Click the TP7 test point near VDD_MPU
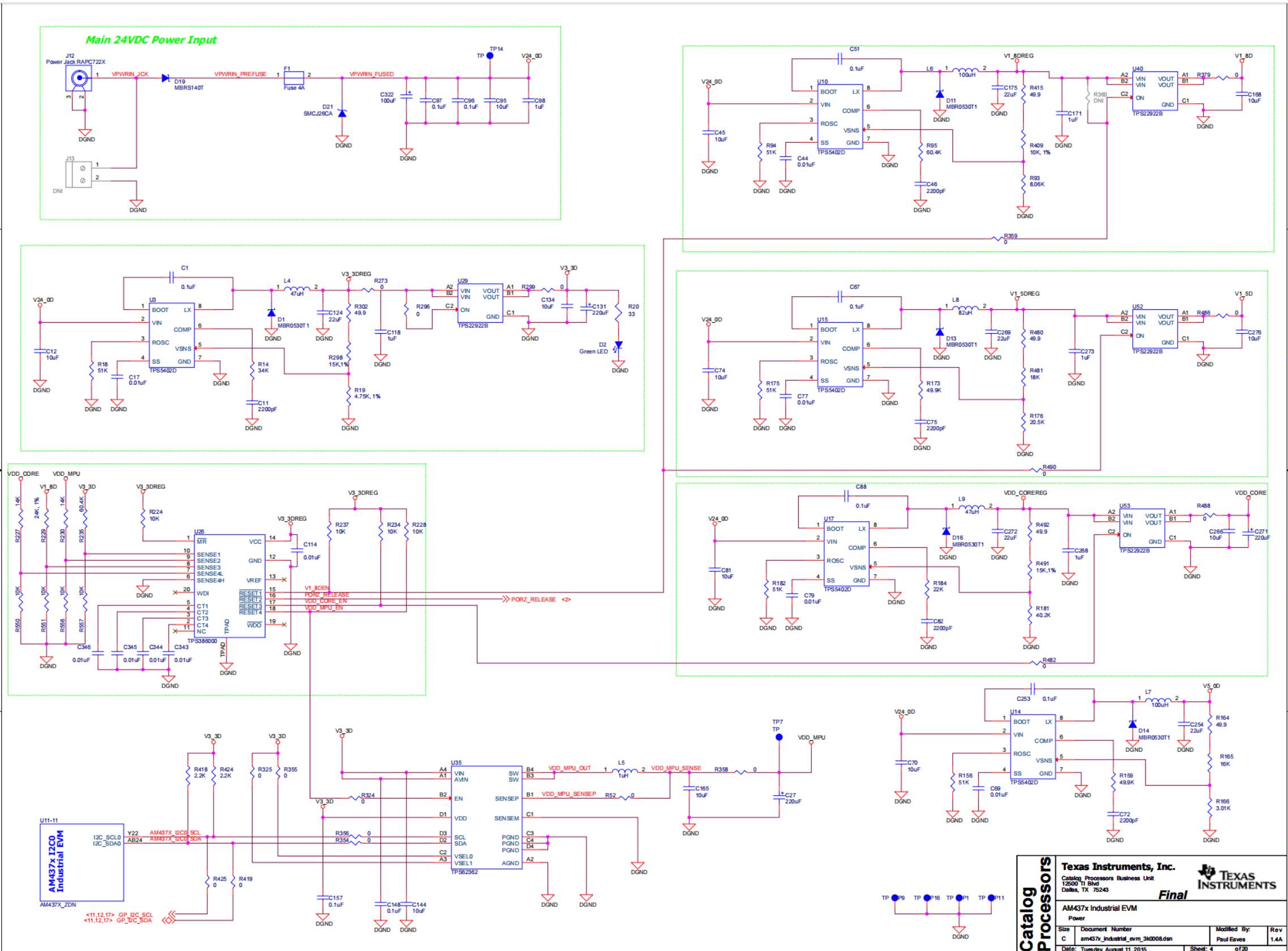The height and width of the screenshot is (951, 1288). point(779,737)
